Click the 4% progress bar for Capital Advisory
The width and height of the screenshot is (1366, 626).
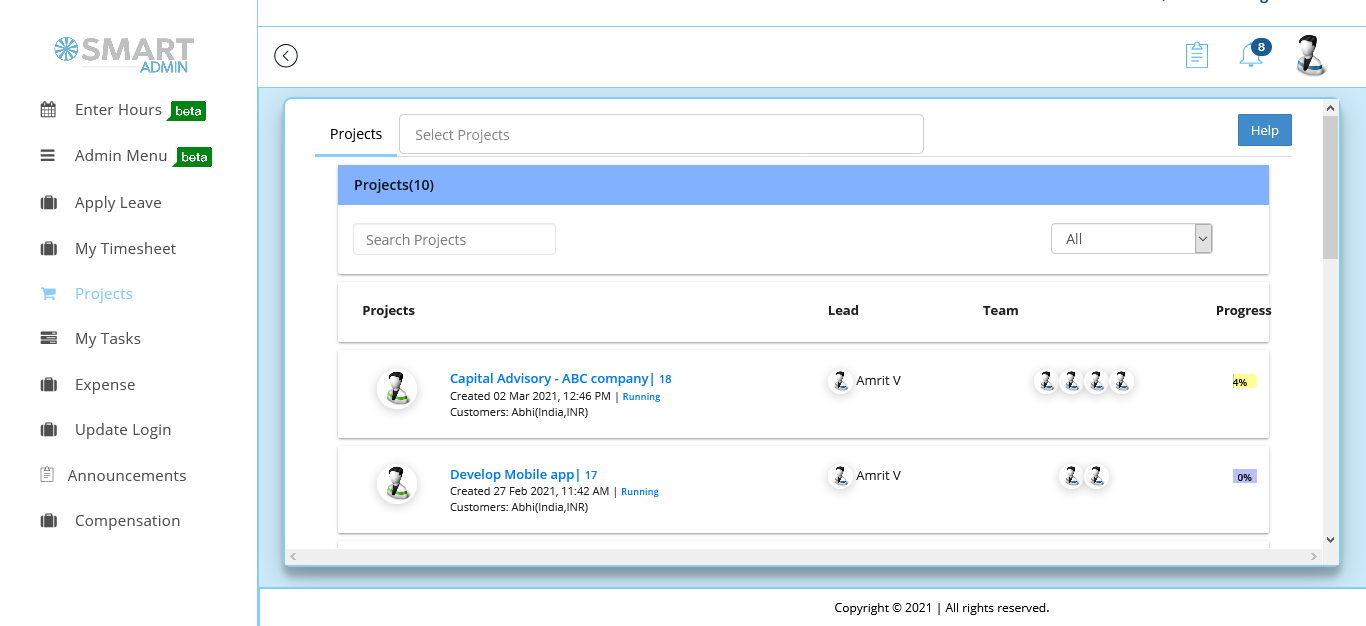1244,382
